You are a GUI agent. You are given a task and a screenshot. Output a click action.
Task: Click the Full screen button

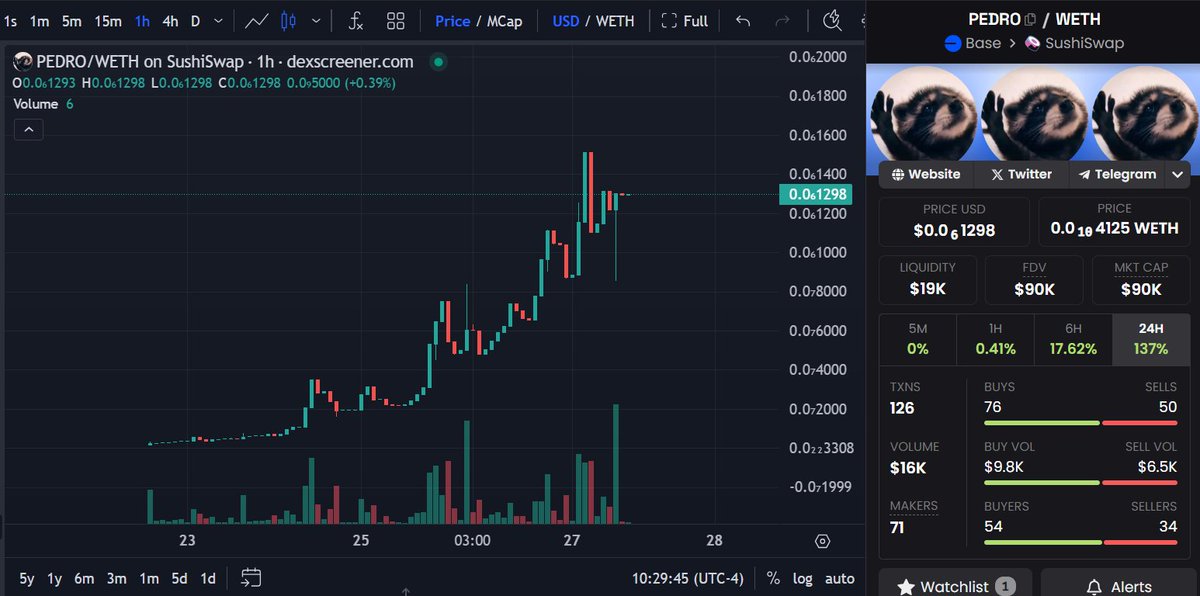685,20
